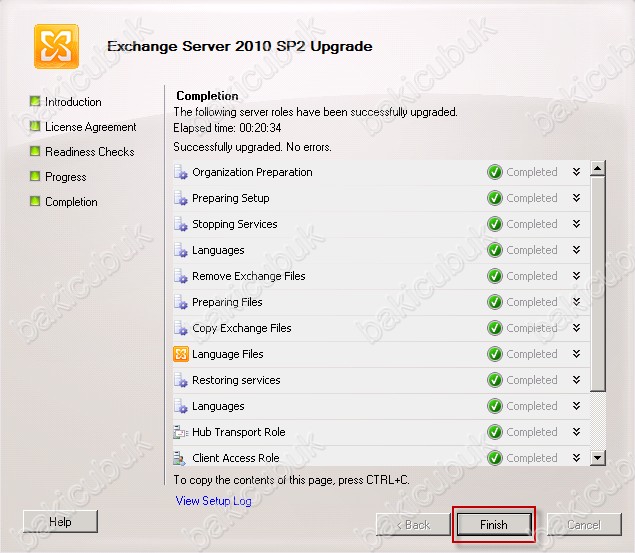Click the vertical scrollbar thumb

[598, 284]
